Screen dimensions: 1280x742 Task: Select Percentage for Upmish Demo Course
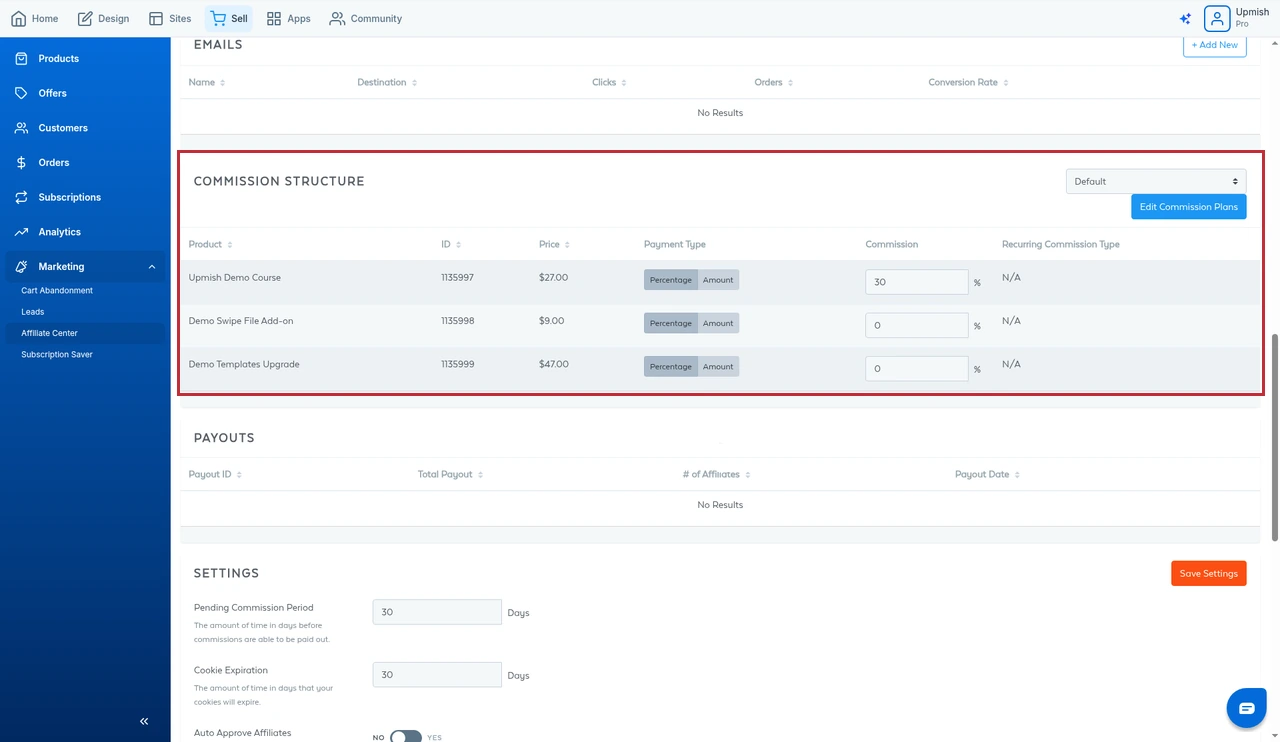coord(671,280)
